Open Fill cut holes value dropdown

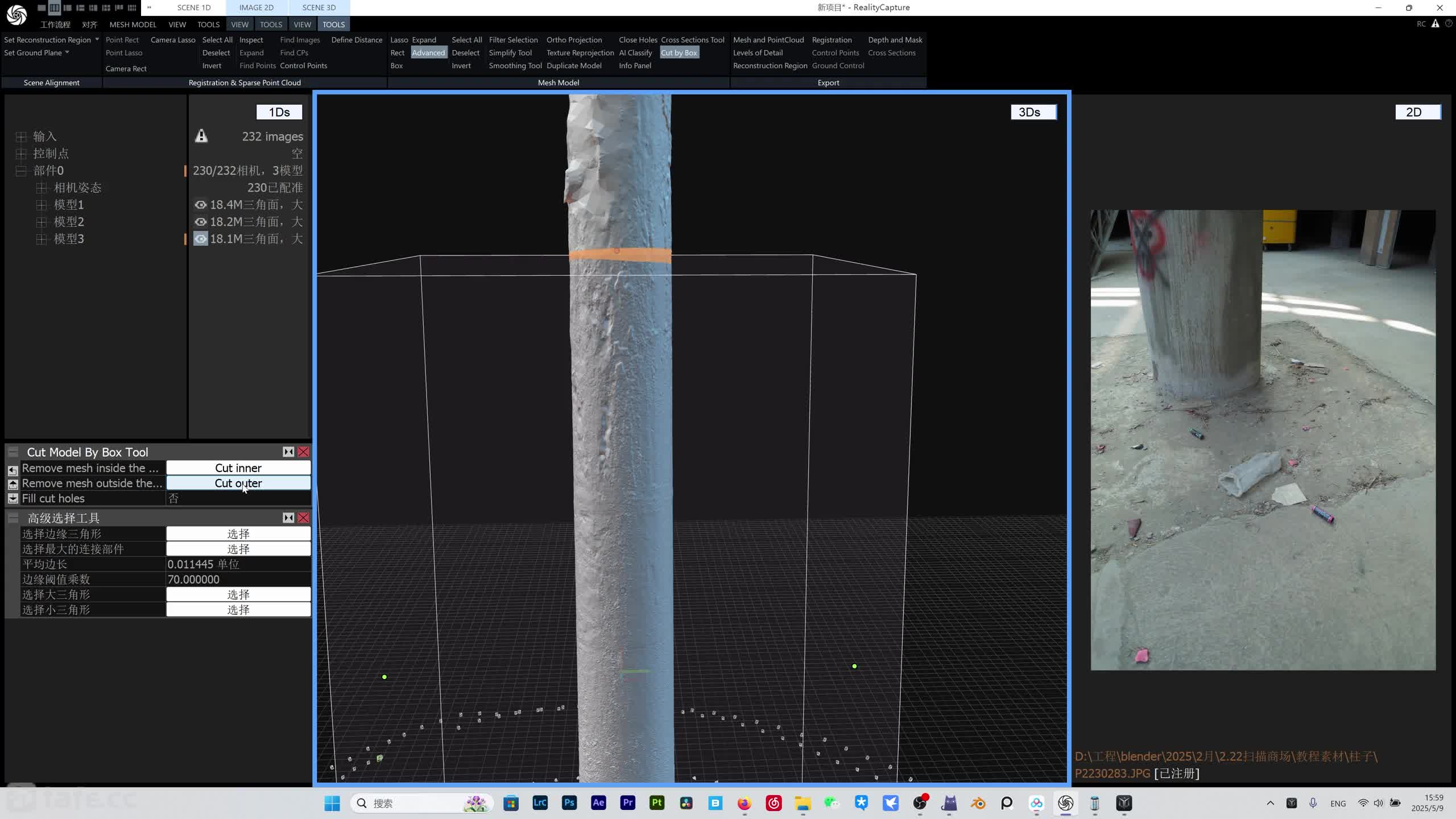click(238, 499)
